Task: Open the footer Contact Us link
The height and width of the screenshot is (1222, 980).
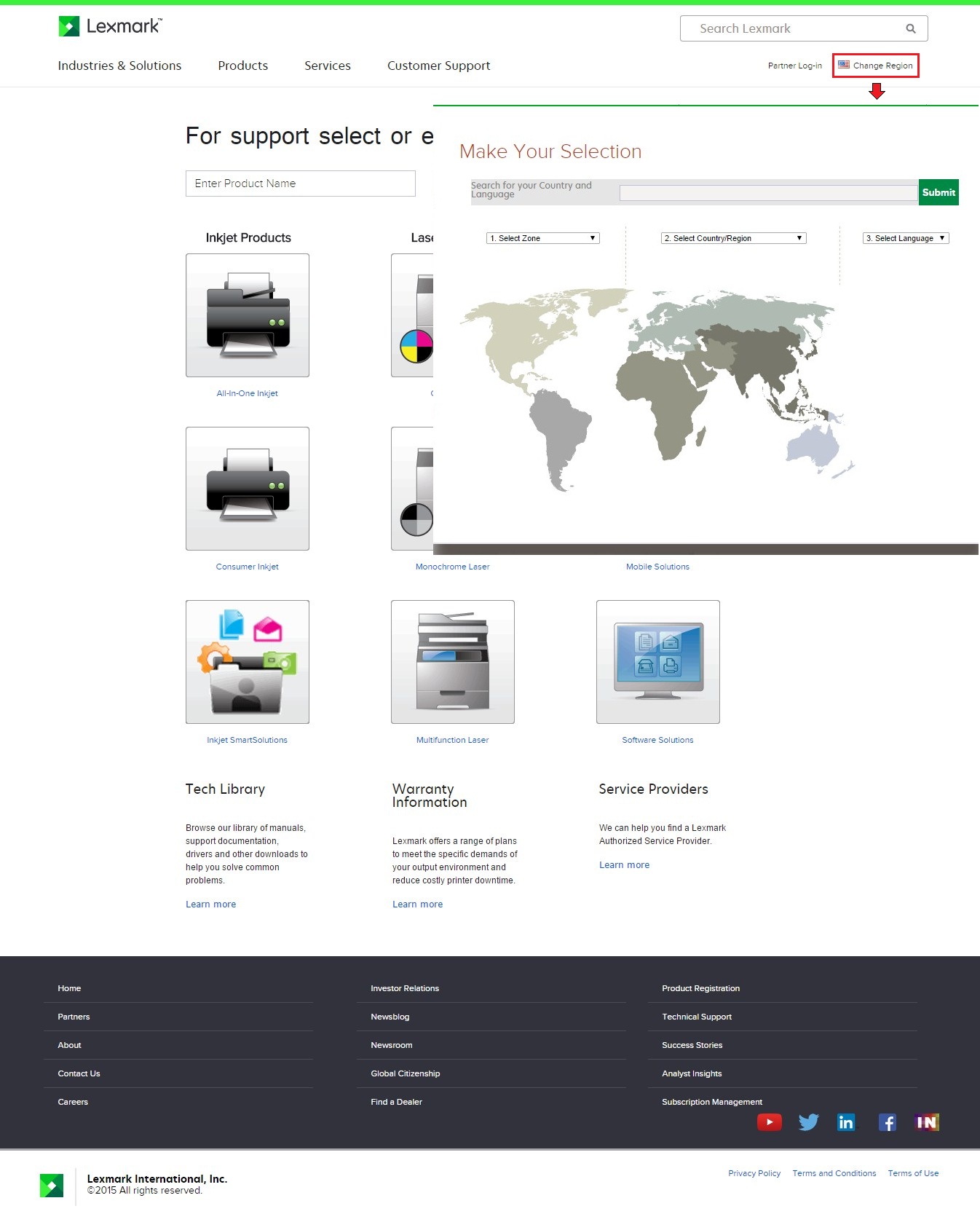Action: pos(79,1073)
